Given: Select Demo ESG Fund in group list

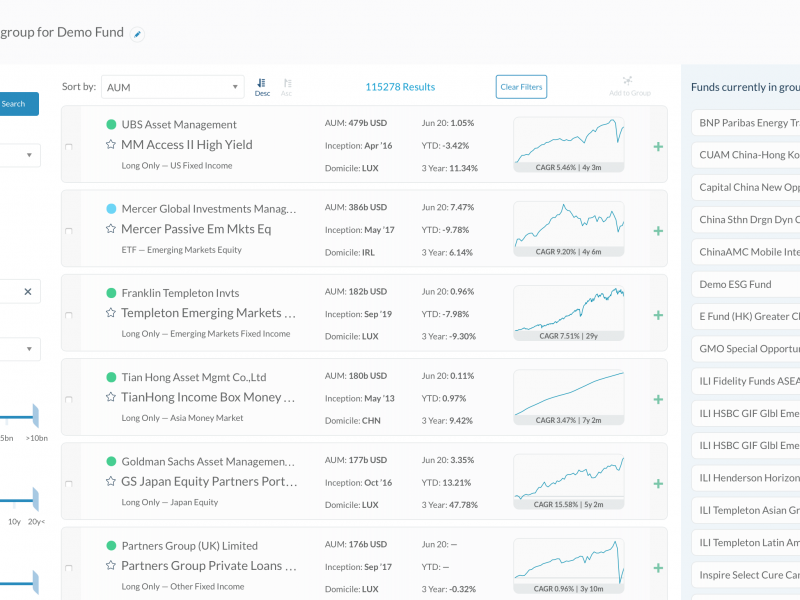Looking at the screenshot, I should [746, 284].
